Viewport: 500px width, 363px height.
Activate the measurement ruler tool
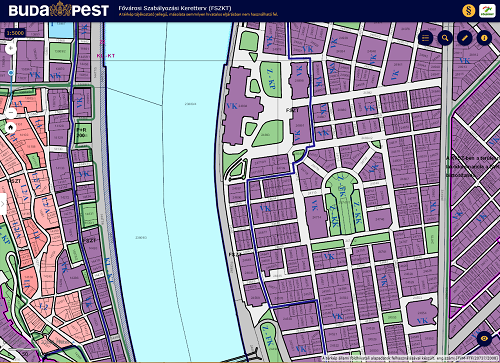[465, 38]
